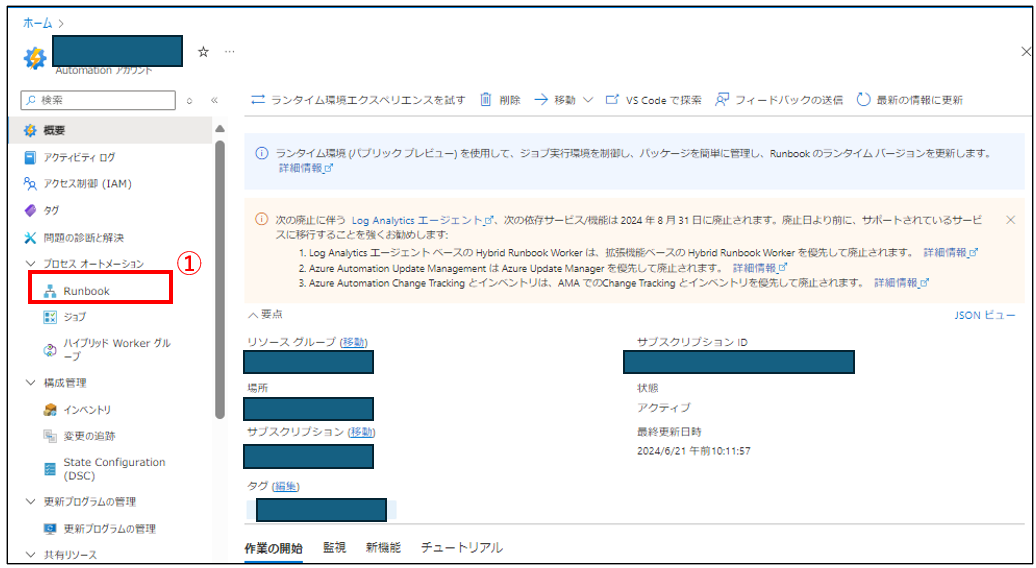Image resolution: width=1036 pixels, height=568 pixels.
Task: Click the 変更の追跡 icon
Action: click(x=50, y=436)
